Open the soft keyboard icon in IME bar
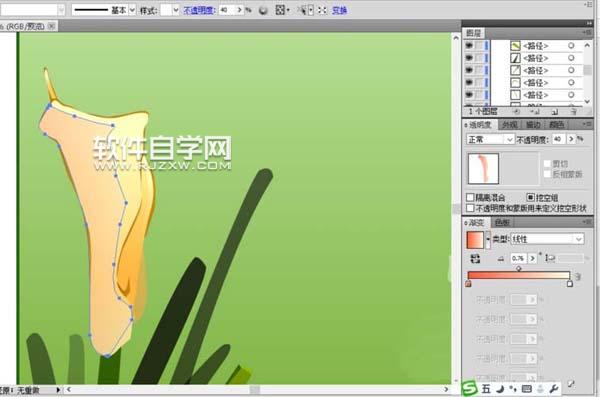Viewport: 600px width, 397px height. [527, 389]
